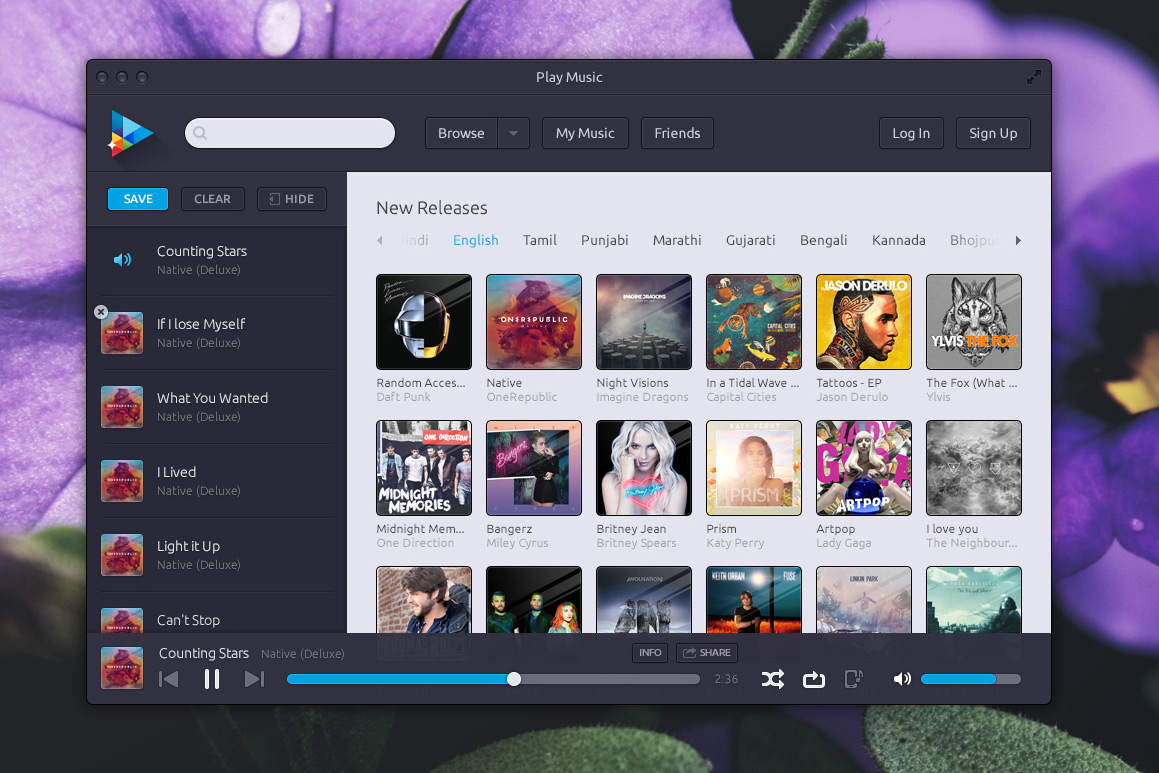Enter fullscreen with the expand icon
This screenshot has height=773, width=1159.
click(1034, 77)
